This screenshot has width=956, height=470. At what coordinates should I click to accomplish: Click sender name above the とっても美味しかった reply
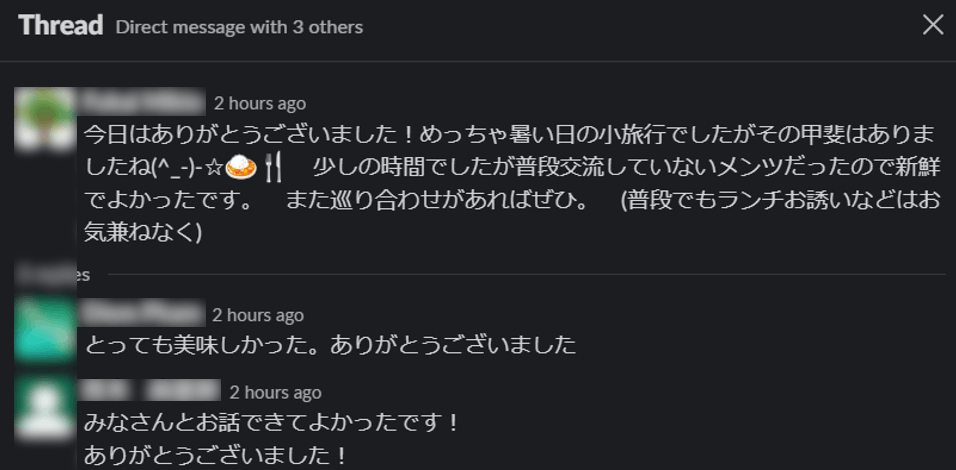pos(142,315)
